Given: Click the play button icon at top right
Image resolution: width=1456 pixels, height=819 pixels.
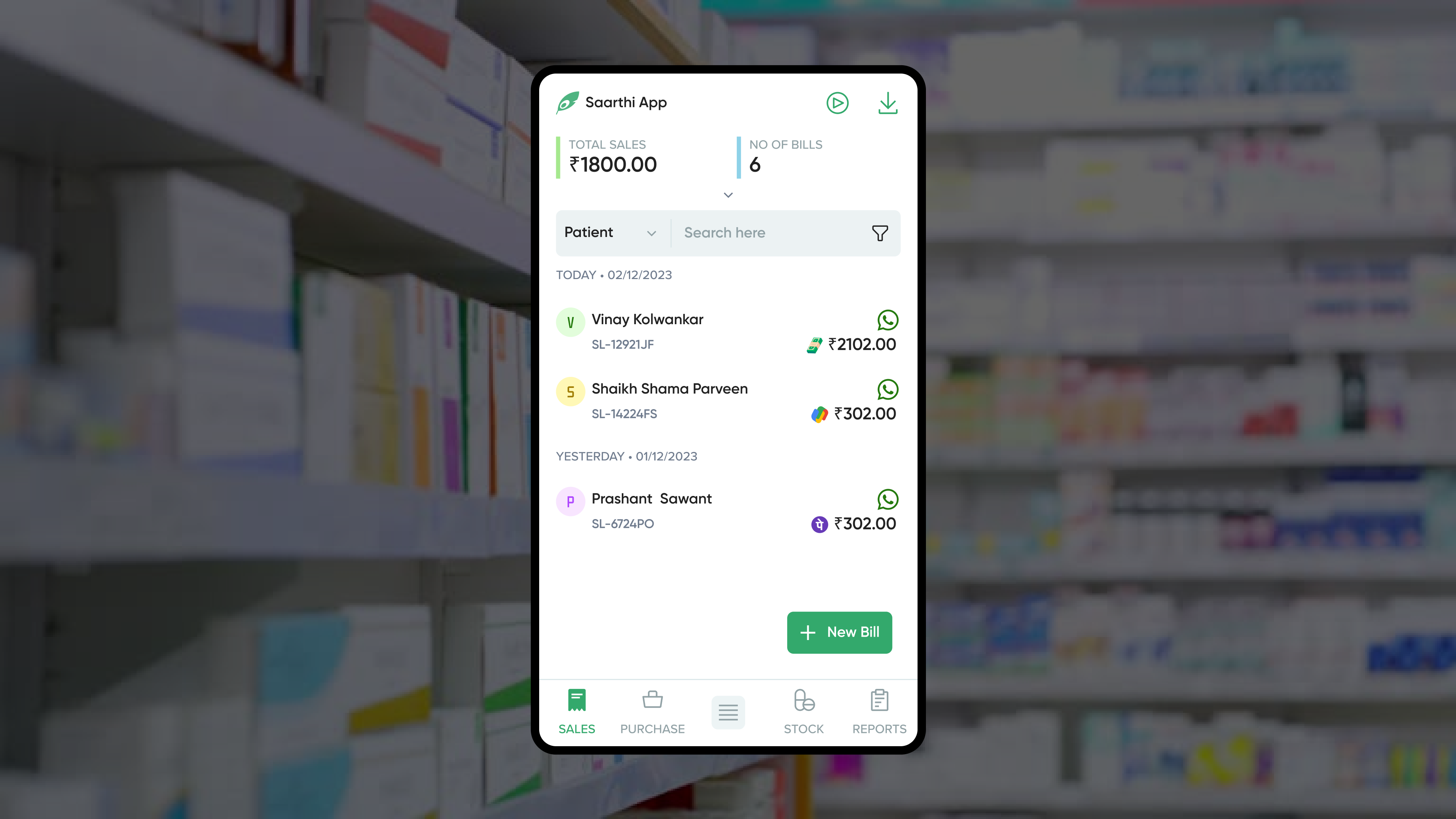Looking at the screenshot, I should click(838, 102).
